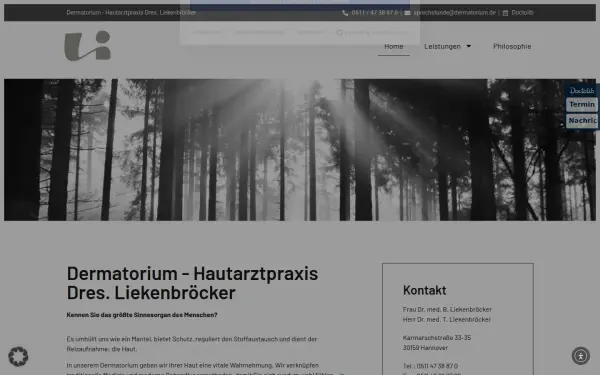Open the accessibility widget icon

coord(580,356)
